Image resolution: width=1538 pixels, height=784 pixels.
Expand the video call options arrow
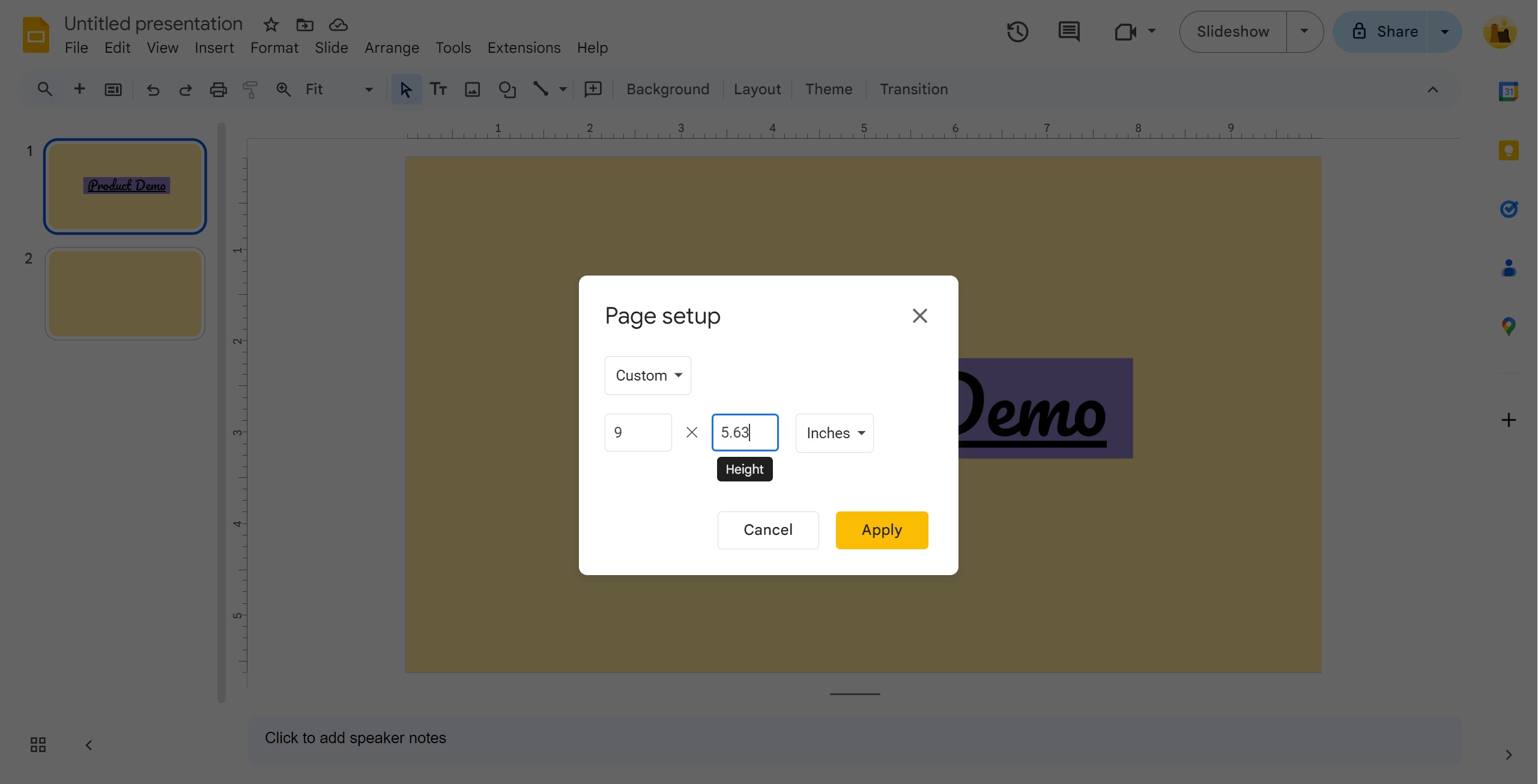(1152, 31)
